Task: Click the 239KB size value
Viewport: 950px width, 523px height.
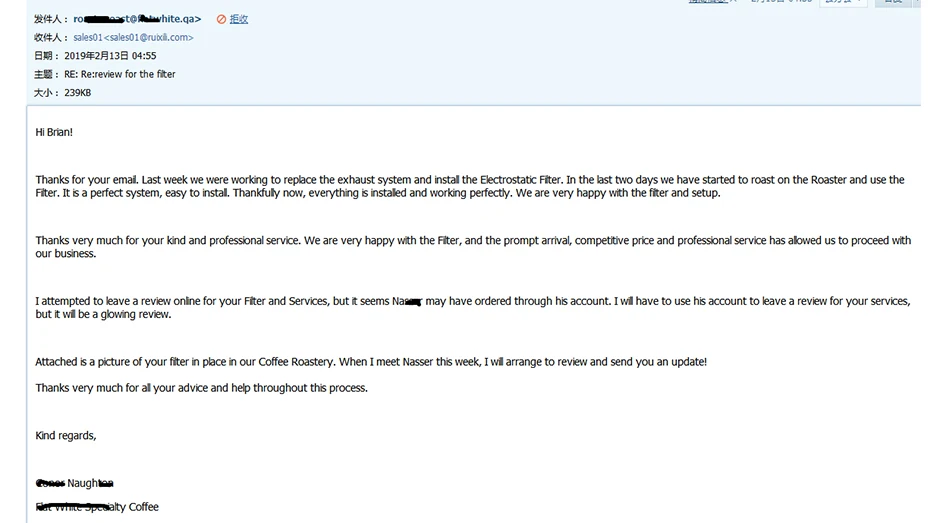Action: (x=78, y=93)
